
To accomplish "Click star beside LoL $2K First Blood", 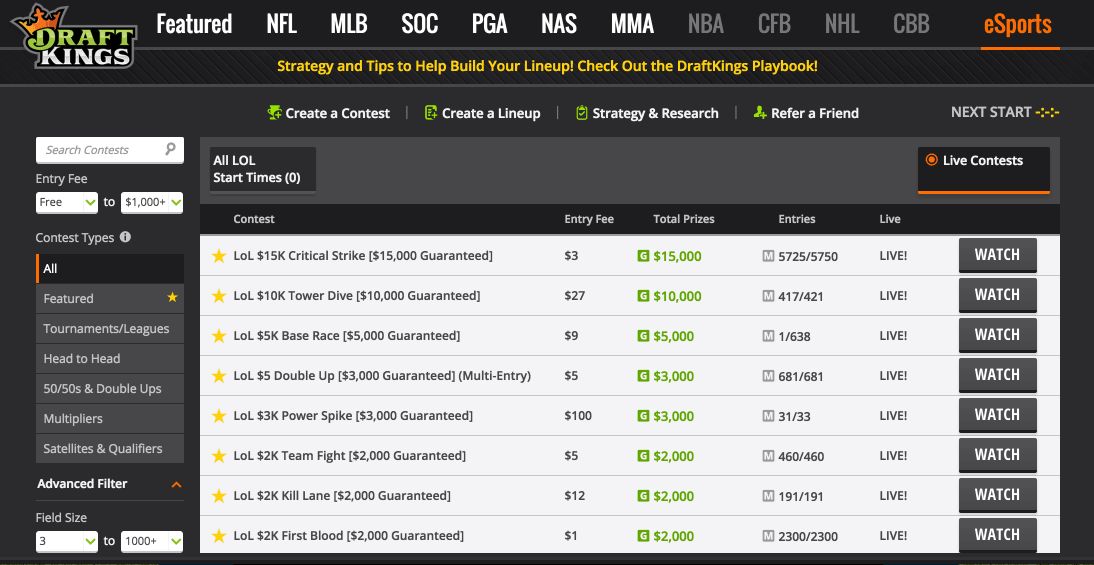I will (x=219, y=536).
